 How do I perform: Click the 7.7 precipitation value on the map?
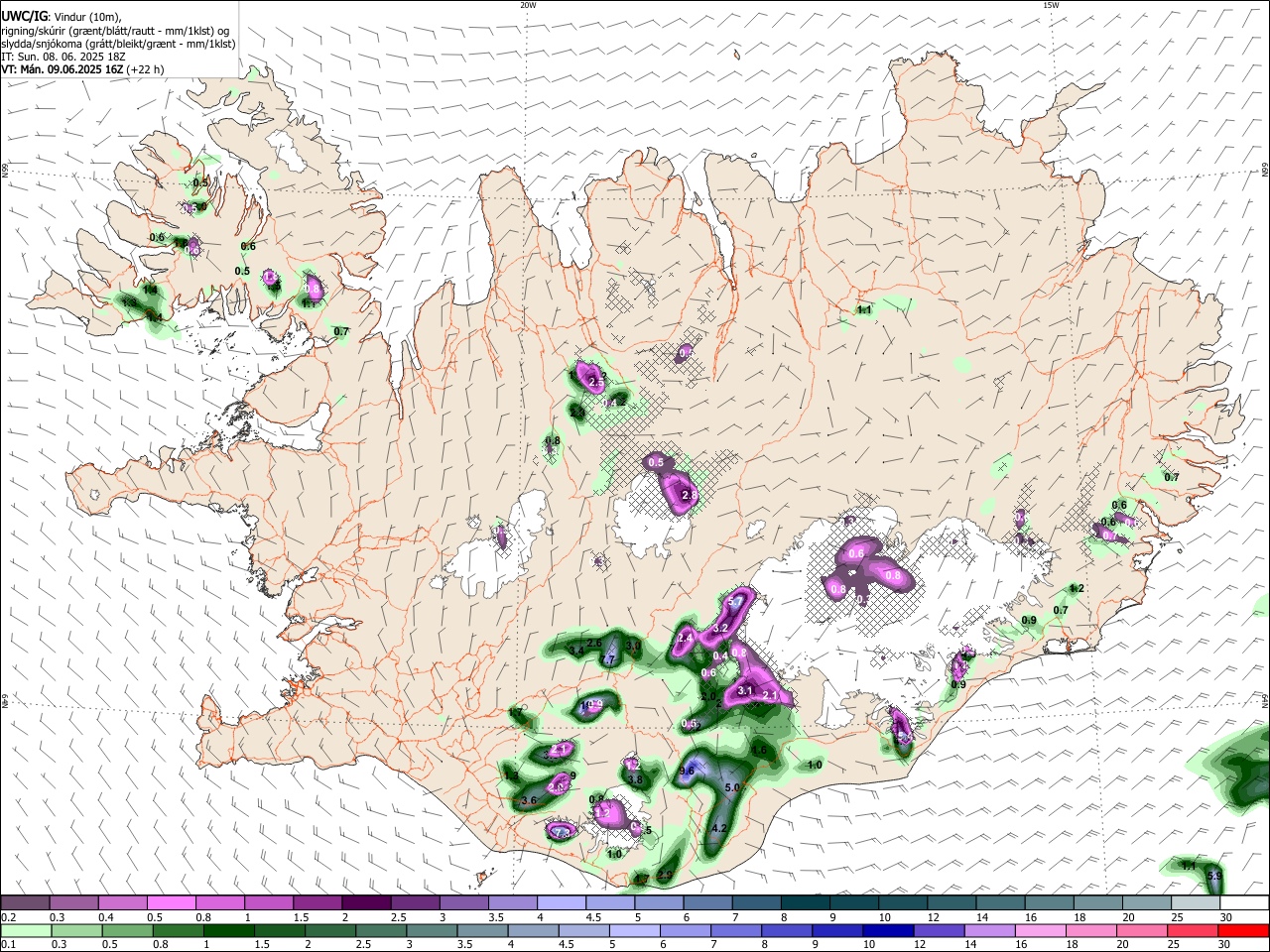[609, 659]
